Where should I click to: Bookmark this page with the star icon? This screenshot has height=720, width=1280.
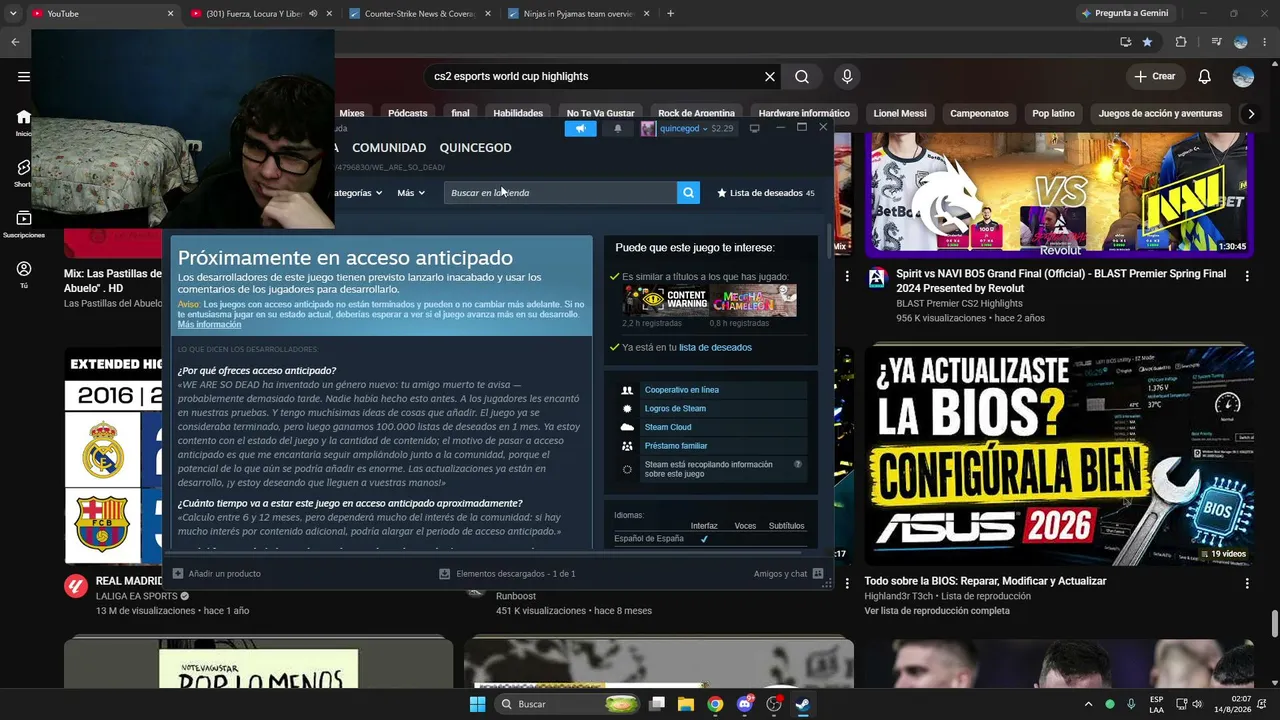(x=1147, y=42)
